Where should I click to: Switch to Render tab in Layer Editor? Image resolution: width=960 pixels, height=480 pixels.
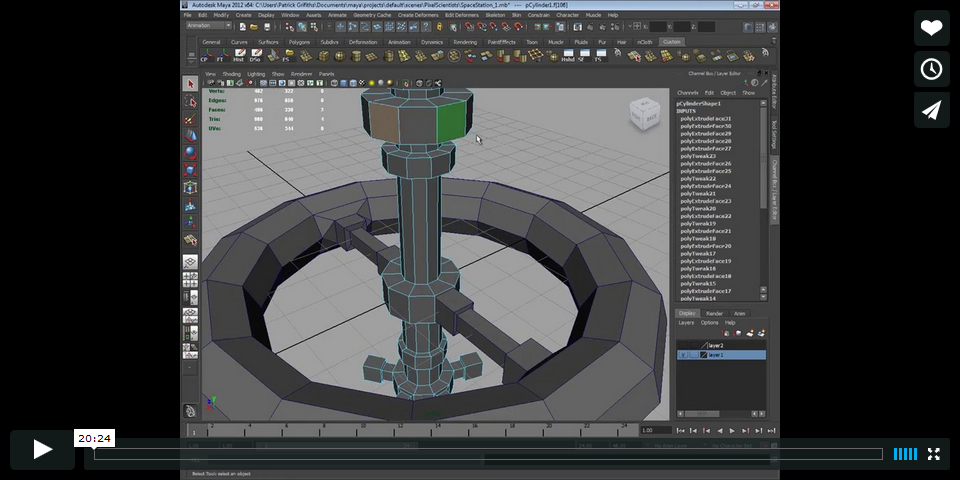(x=714, y=313)
